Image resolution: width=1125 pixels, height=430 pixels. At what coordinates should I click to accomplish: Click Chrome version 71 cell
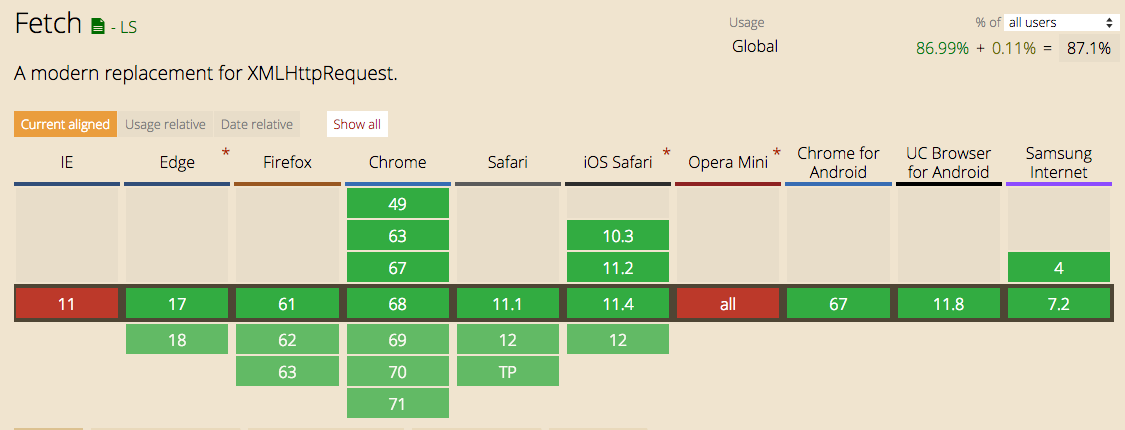[397, 403]
